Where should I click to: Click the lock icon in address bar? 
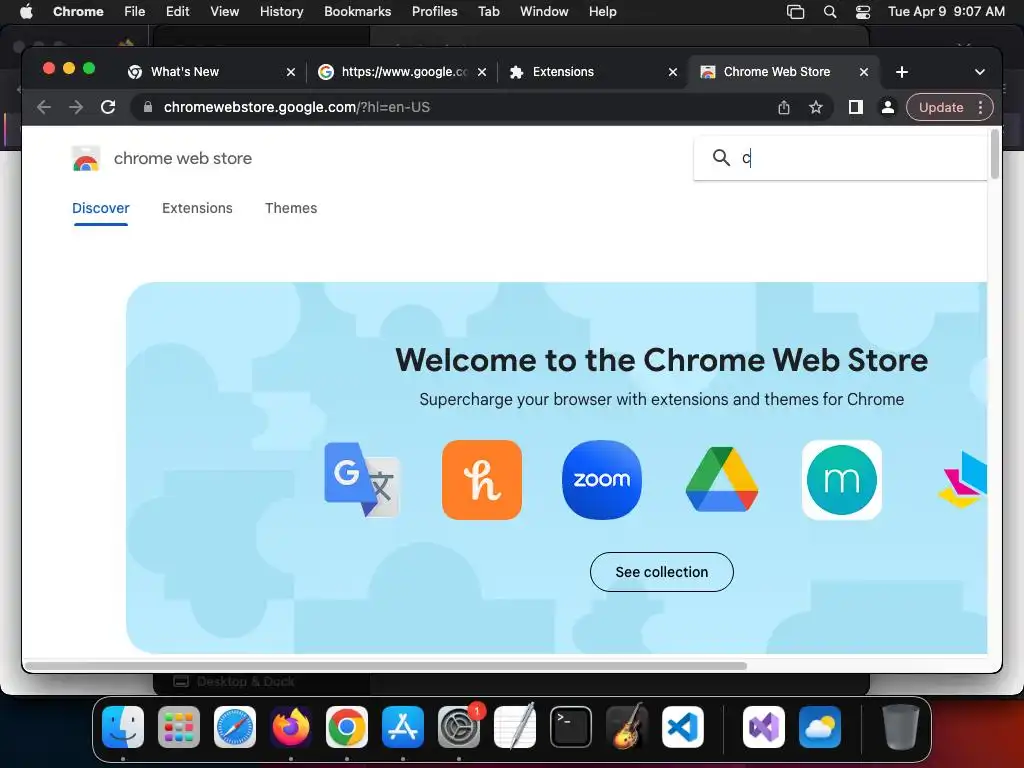click(x=148, y=107)
